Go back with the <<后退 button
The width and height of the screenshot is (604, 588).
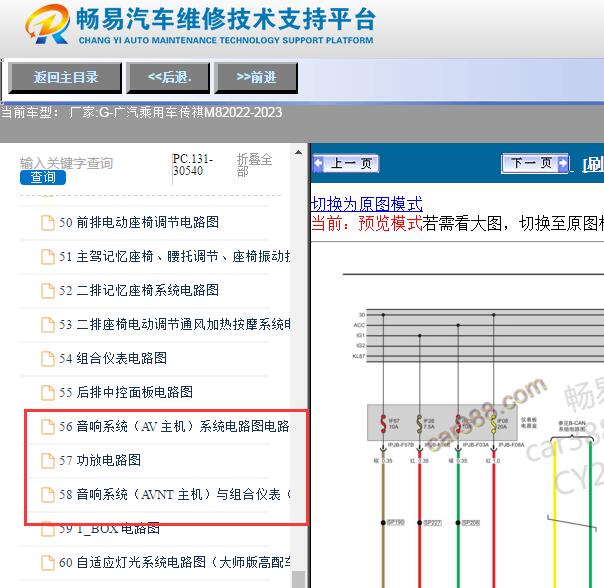click(x=169, y=77)
